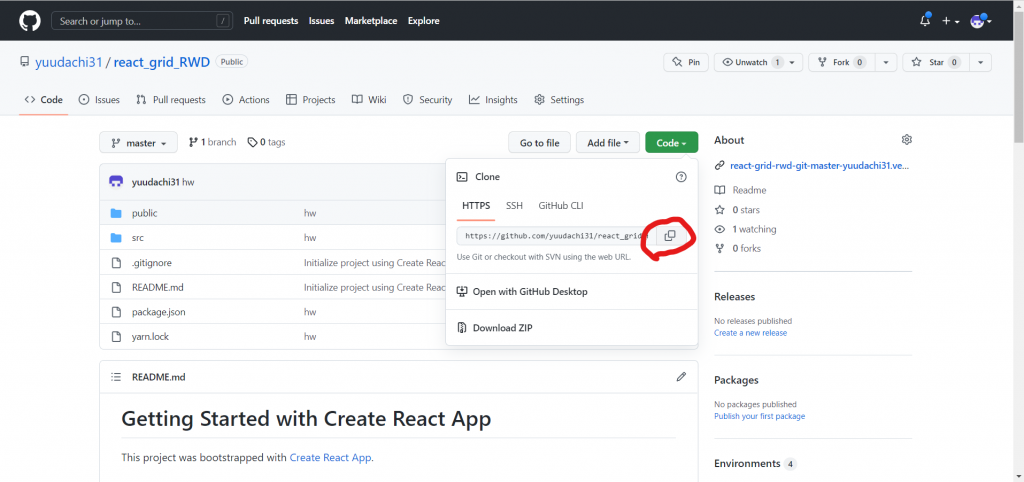Viewport: 1024px width, 482px height.
Task: Switch to the Projects tab
Action: [311, 100]
